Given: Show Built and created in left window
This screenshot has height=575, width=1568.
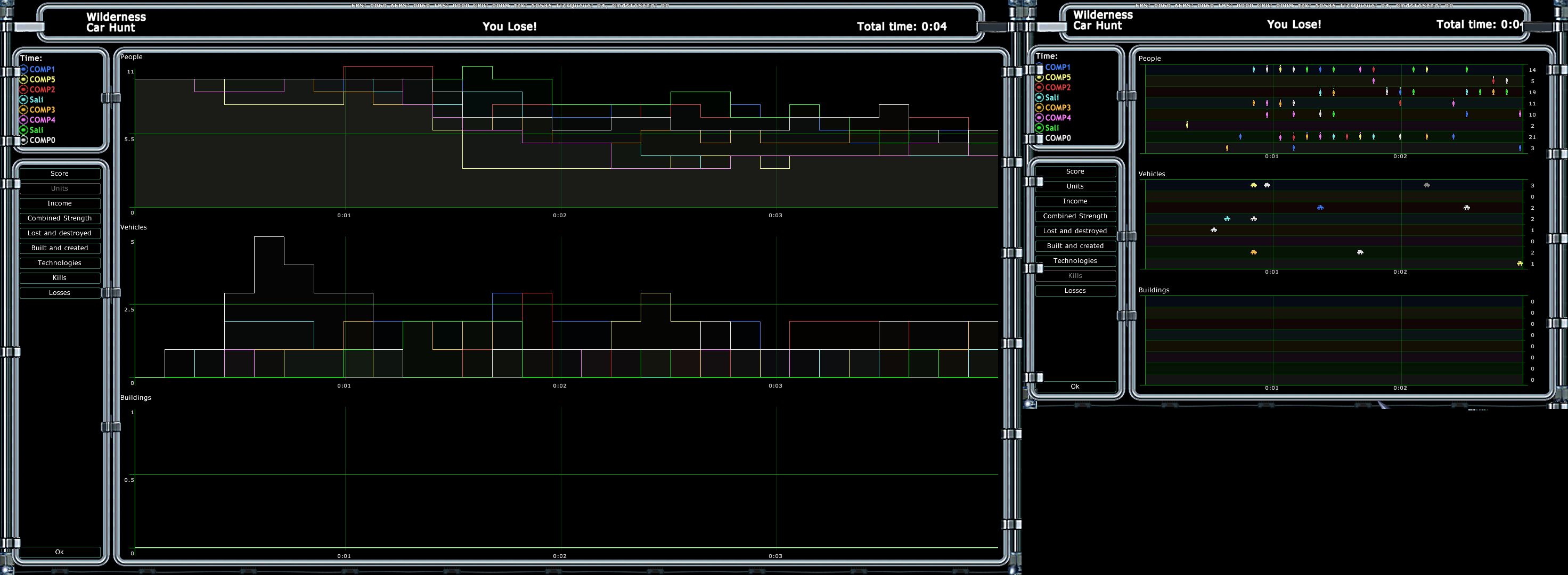Looking at the screenshot, I should point(60,248).
